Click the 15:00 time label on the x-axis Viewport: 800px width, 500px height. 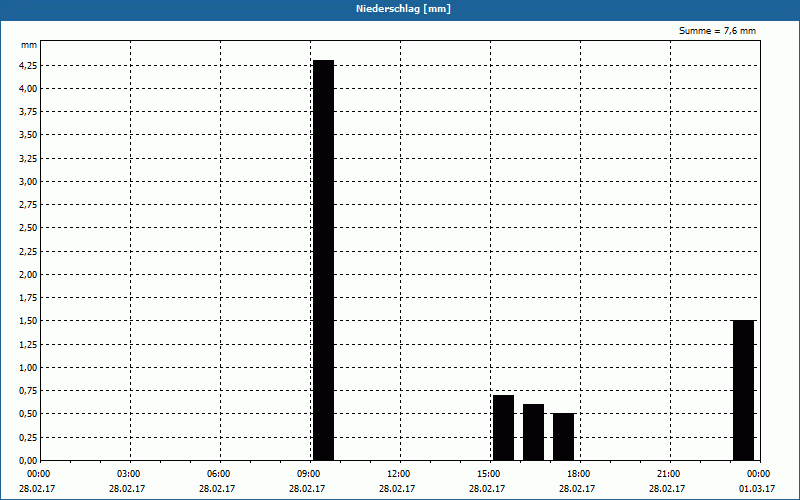coord(488,474)
